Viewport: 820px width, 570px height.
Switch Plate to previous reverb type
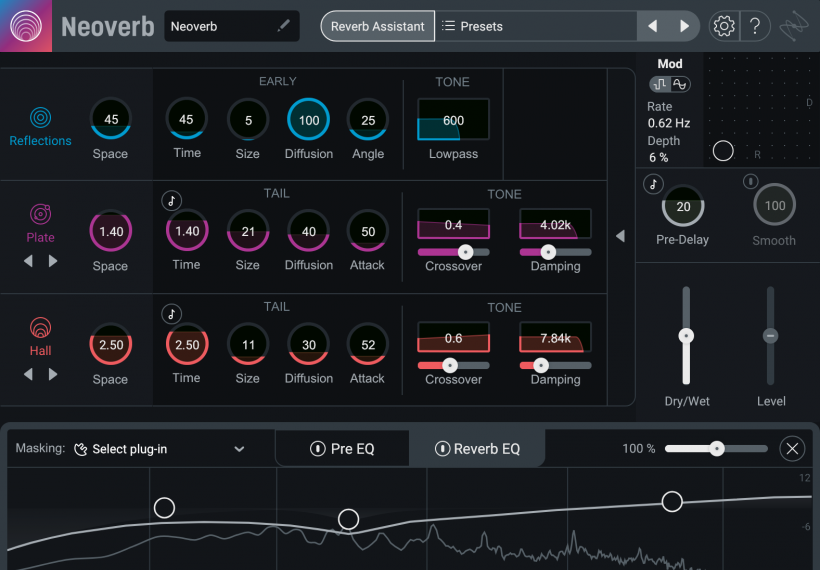click(28, 261)
